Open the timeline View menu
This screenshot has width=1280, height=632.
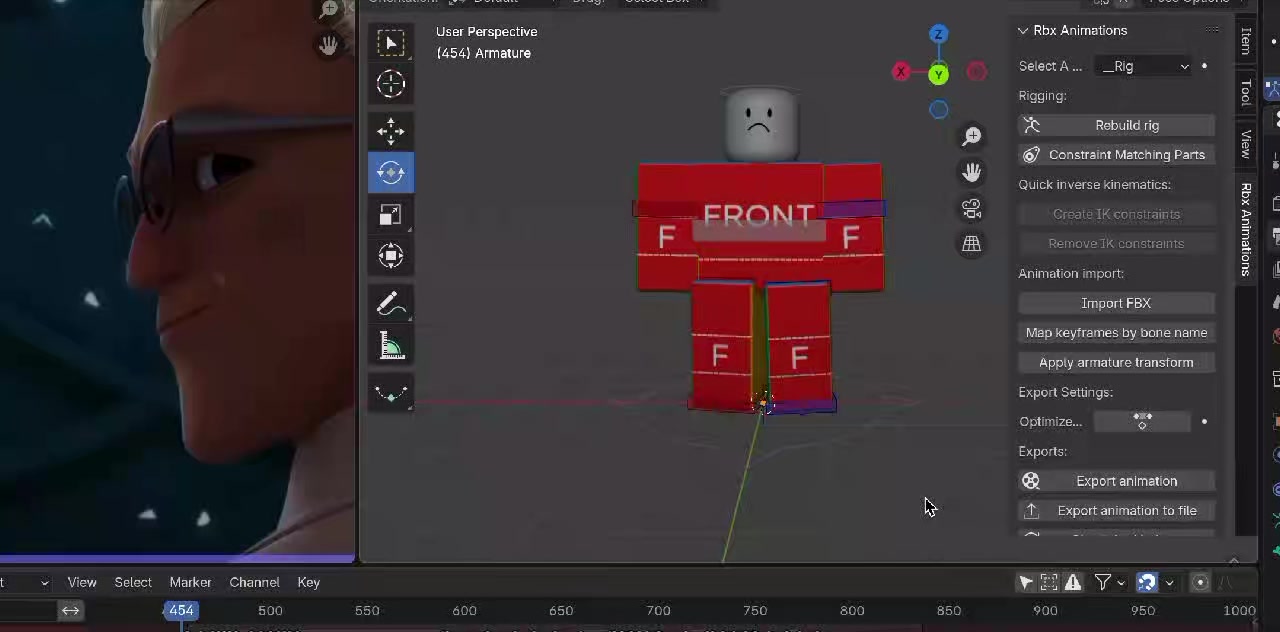click(82, 582)
